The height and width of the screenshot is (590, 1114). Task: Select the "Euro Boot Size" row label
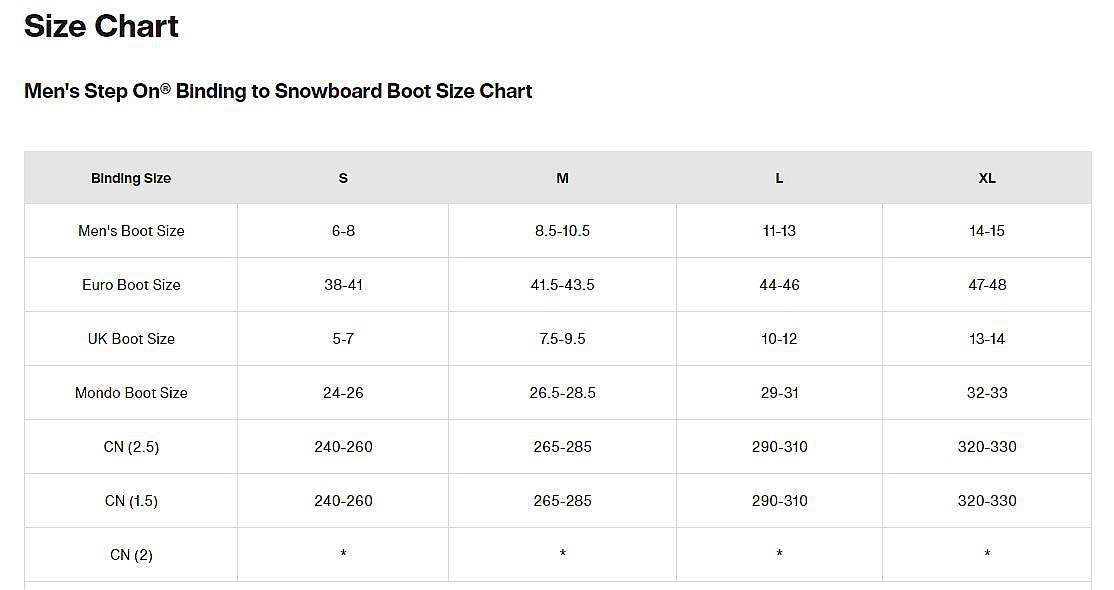click(x=131, y=285)
